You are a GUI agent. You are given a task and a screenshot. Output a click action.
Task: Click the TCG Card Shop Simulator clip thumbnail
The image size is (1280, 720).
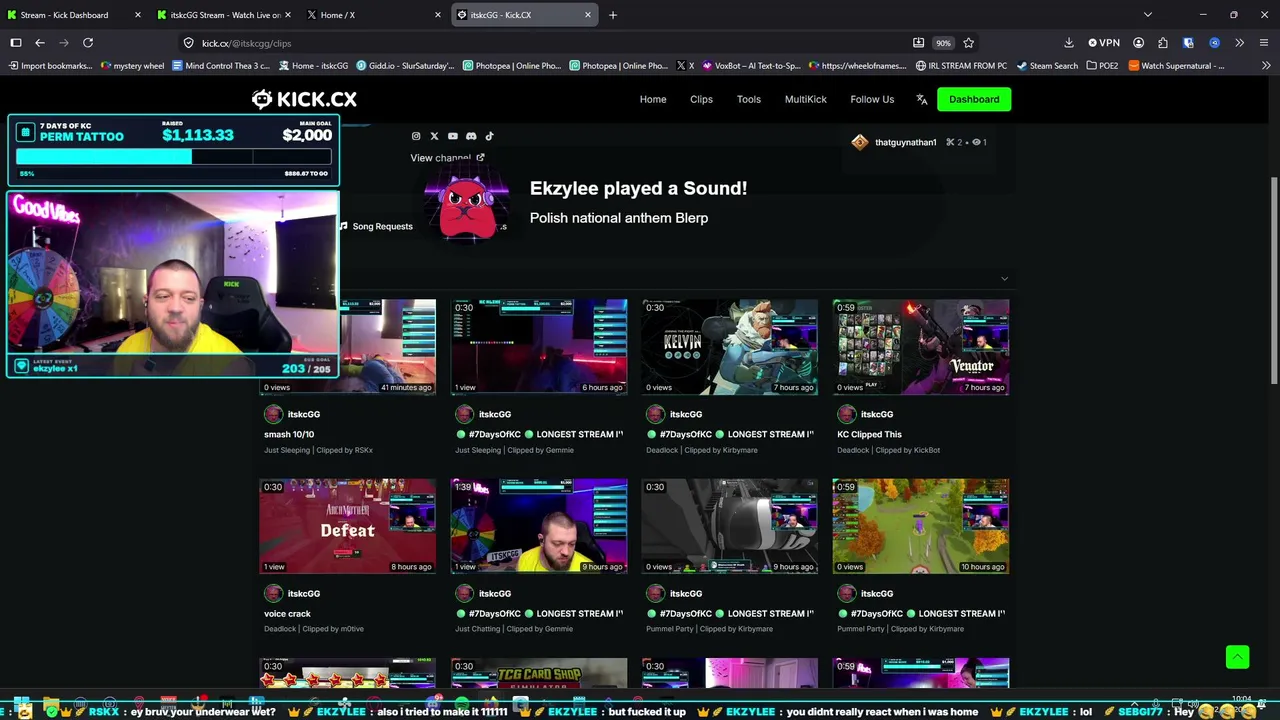[x=539, y=673]
